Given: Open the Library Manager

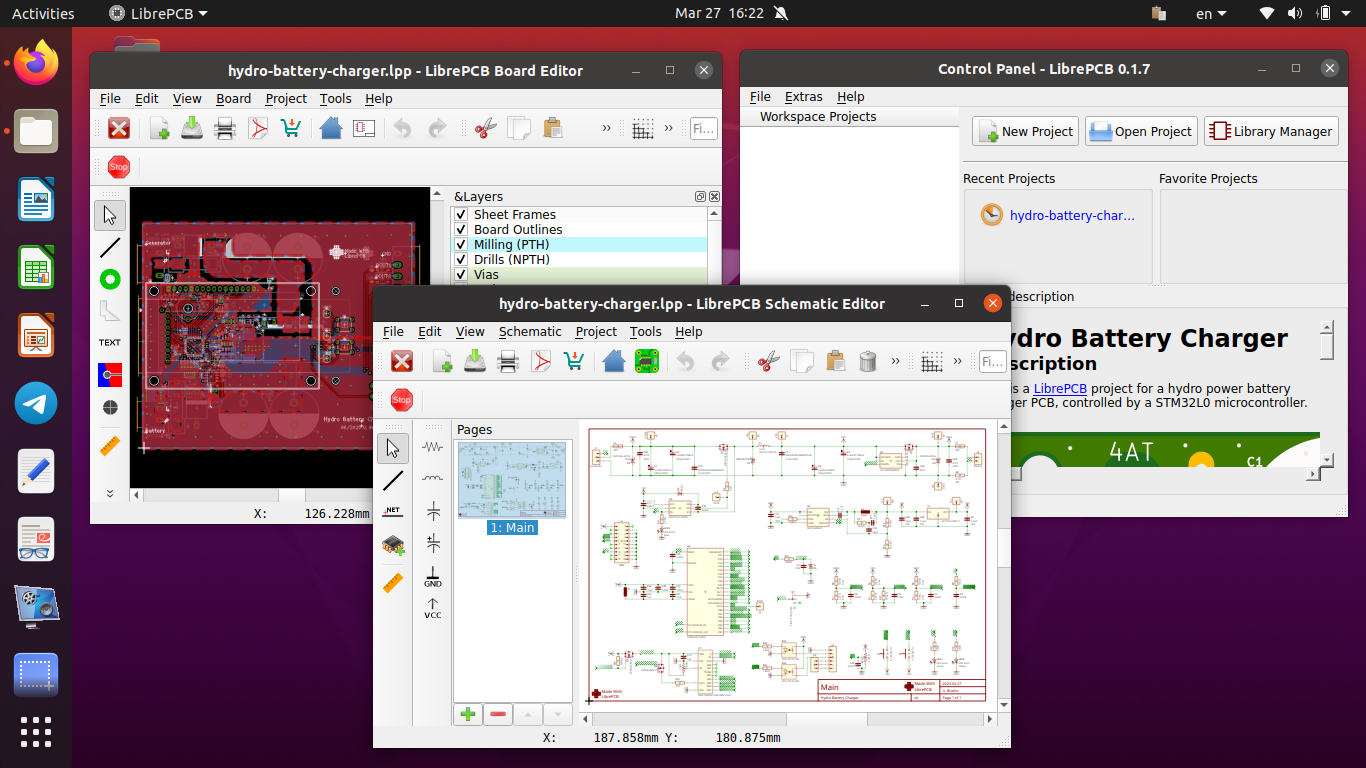Looking at the screenshot, I should [1271, 131].
